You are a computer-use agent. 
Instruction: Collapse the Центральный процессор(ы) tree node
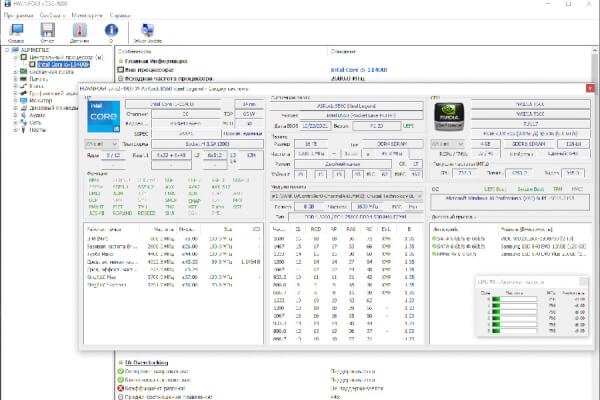(x=16, y=57)
